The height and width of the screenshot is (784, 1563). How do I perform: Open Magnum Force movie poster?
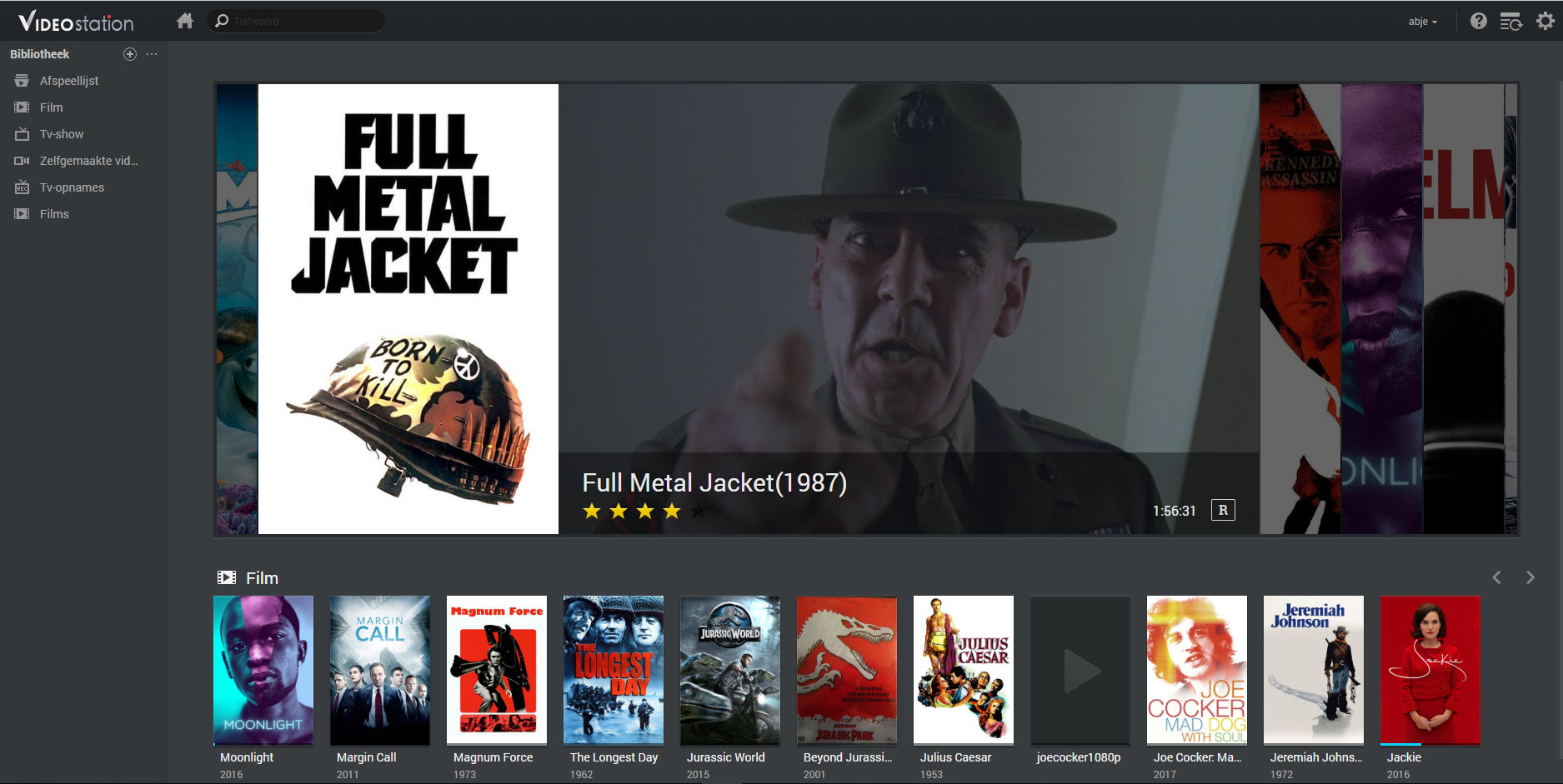(497, 670)
